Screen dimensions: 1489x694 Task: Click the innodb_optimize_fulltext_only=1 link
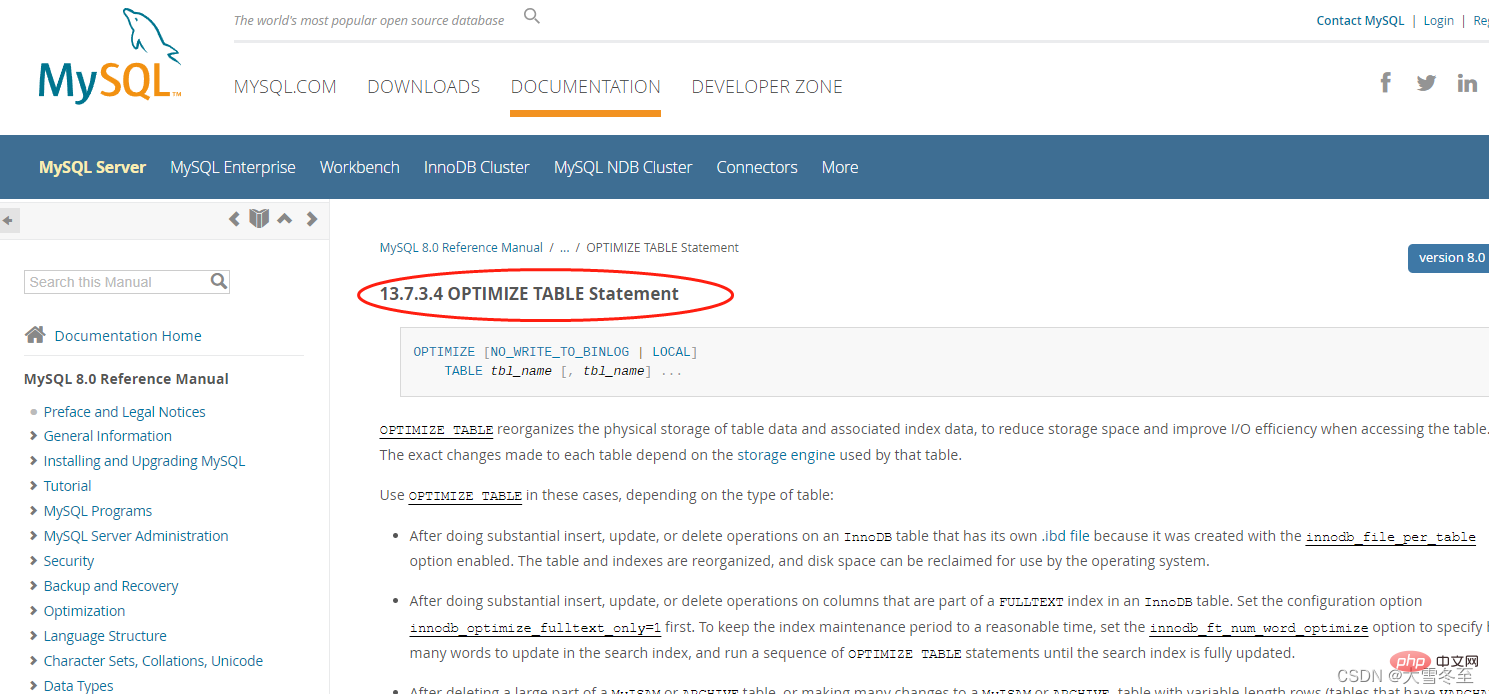click(536, 629)
